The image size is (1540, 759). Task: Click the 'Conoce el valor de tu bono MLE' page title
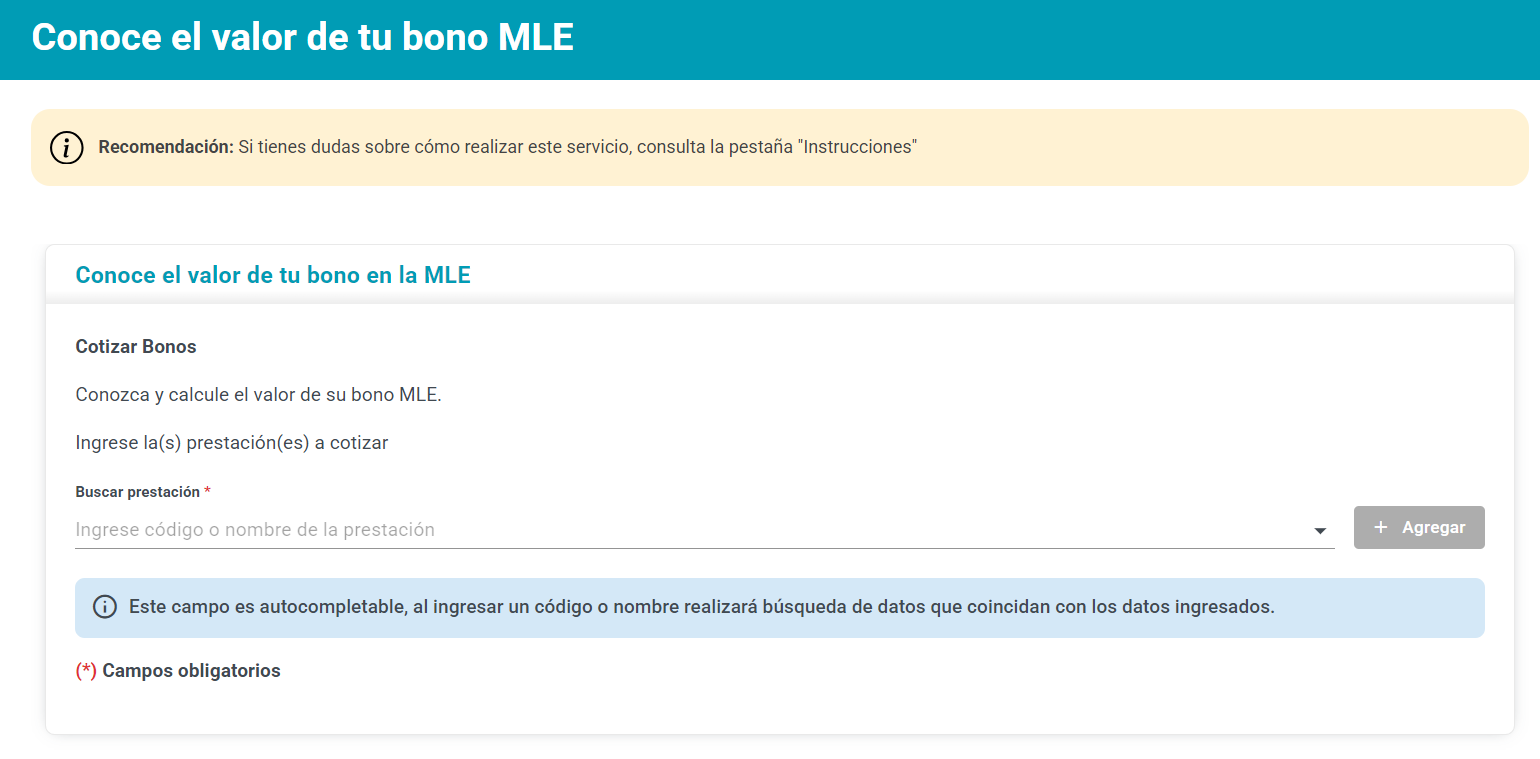pos(303,38)
